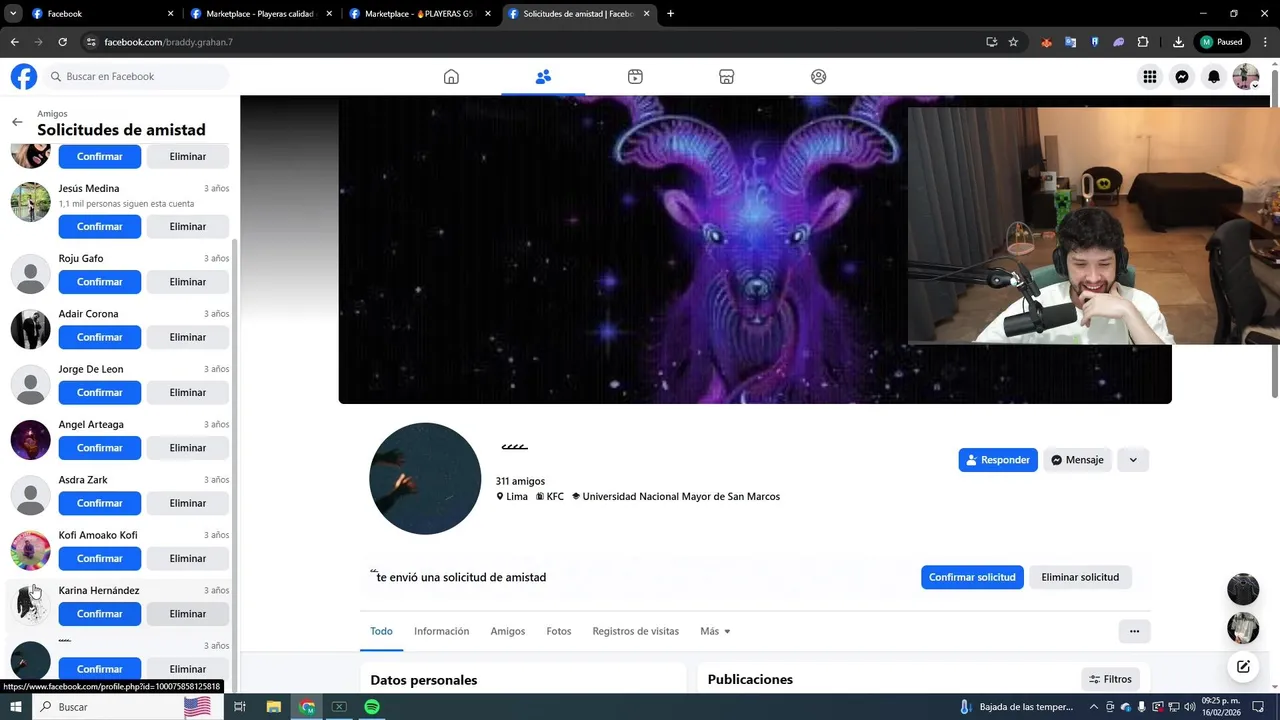1280x720 pixels.
Task: Open the profile's round avatar picture
Action: (x=425, y=478)
